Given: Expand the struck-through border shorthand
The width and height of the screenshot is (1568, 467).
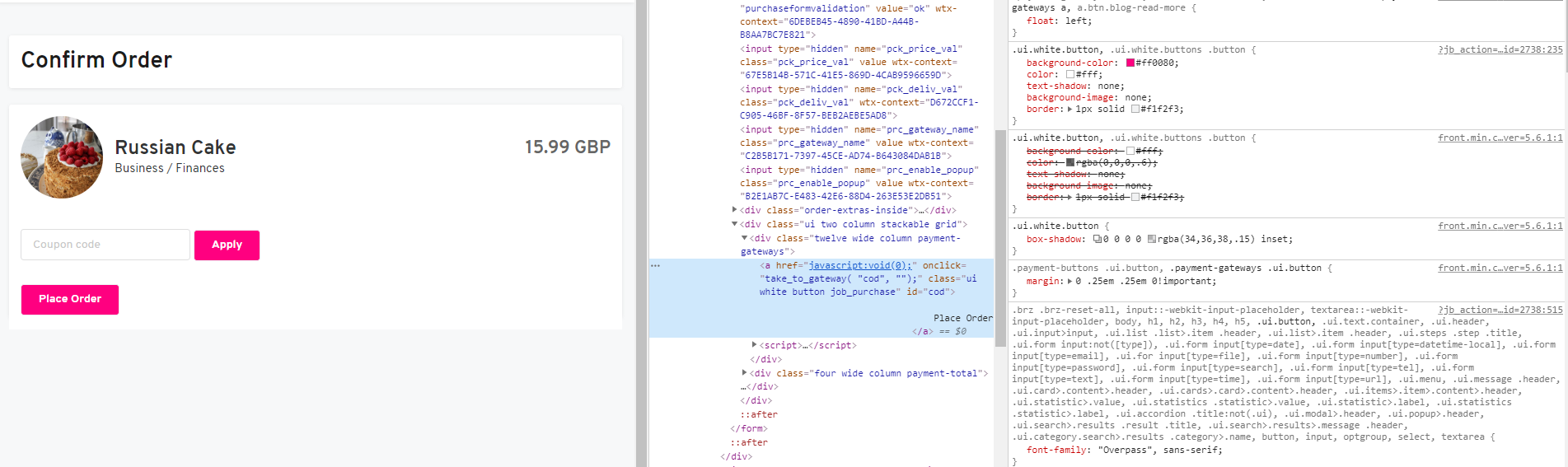Looking at the screenshot, I should pos(1070,197).
